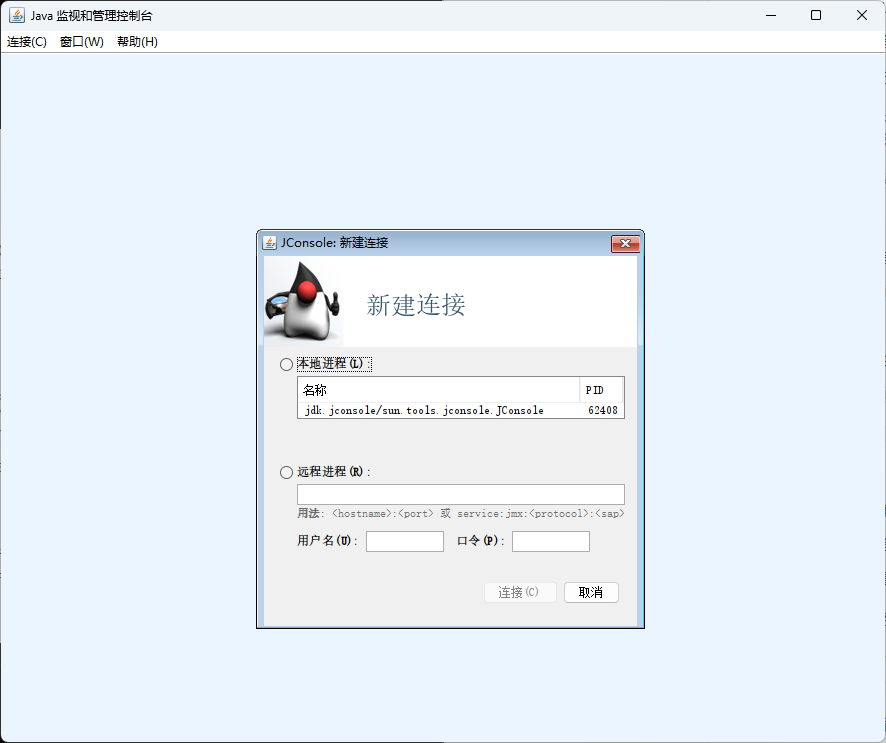Viewport: 886px width, 743px height.
Task: Focus the remote process address field
Action: [x=461, y=494]
